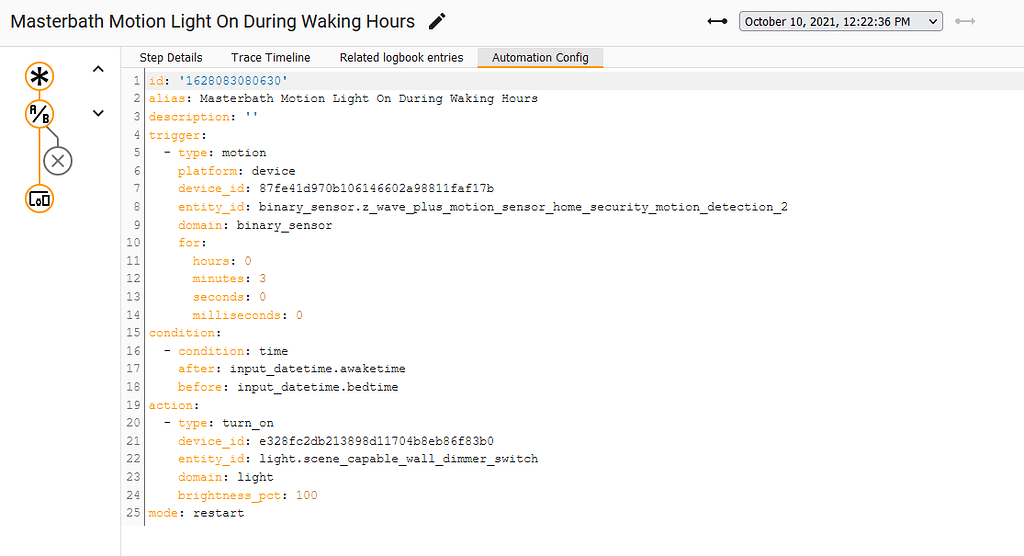Click the 'seconds: 0' line
This screenshot has width=1024, height=556.
tap(229, 297)
